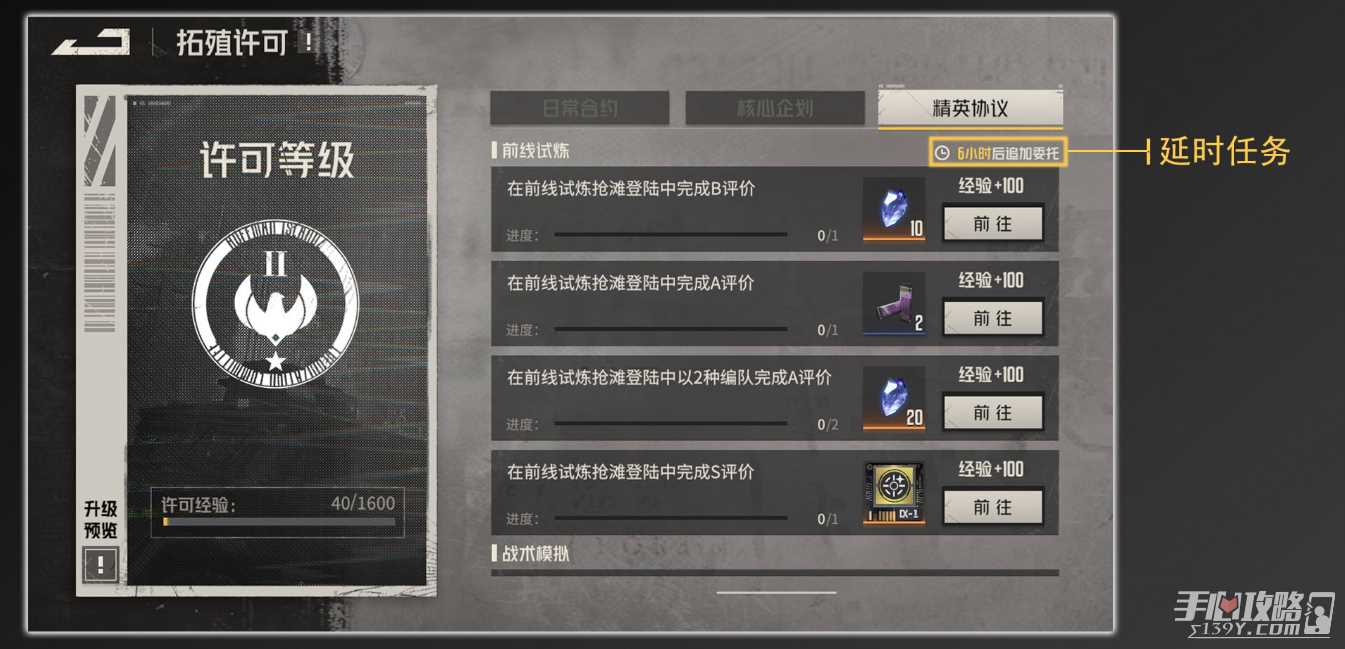Click 前往 for the B评价 task
Image resolution: width=1345 pixels, height=649 pixels.
pyautogui.click(x=993, y=224)
